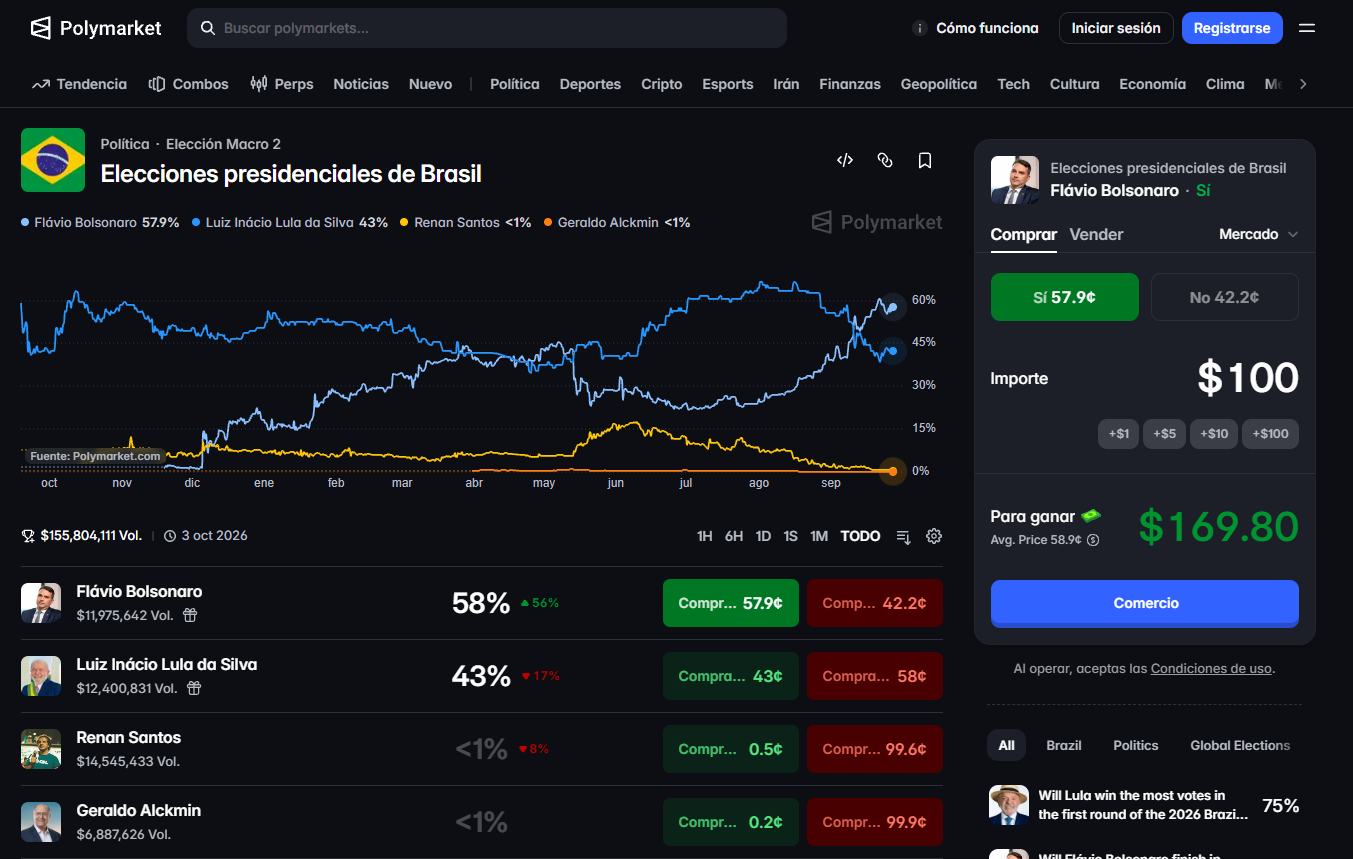Image resolution: width=1353 pixels, height=859 pixels.
Task: Expand more categories with right chevron
Action: (x=1303, y=84)
